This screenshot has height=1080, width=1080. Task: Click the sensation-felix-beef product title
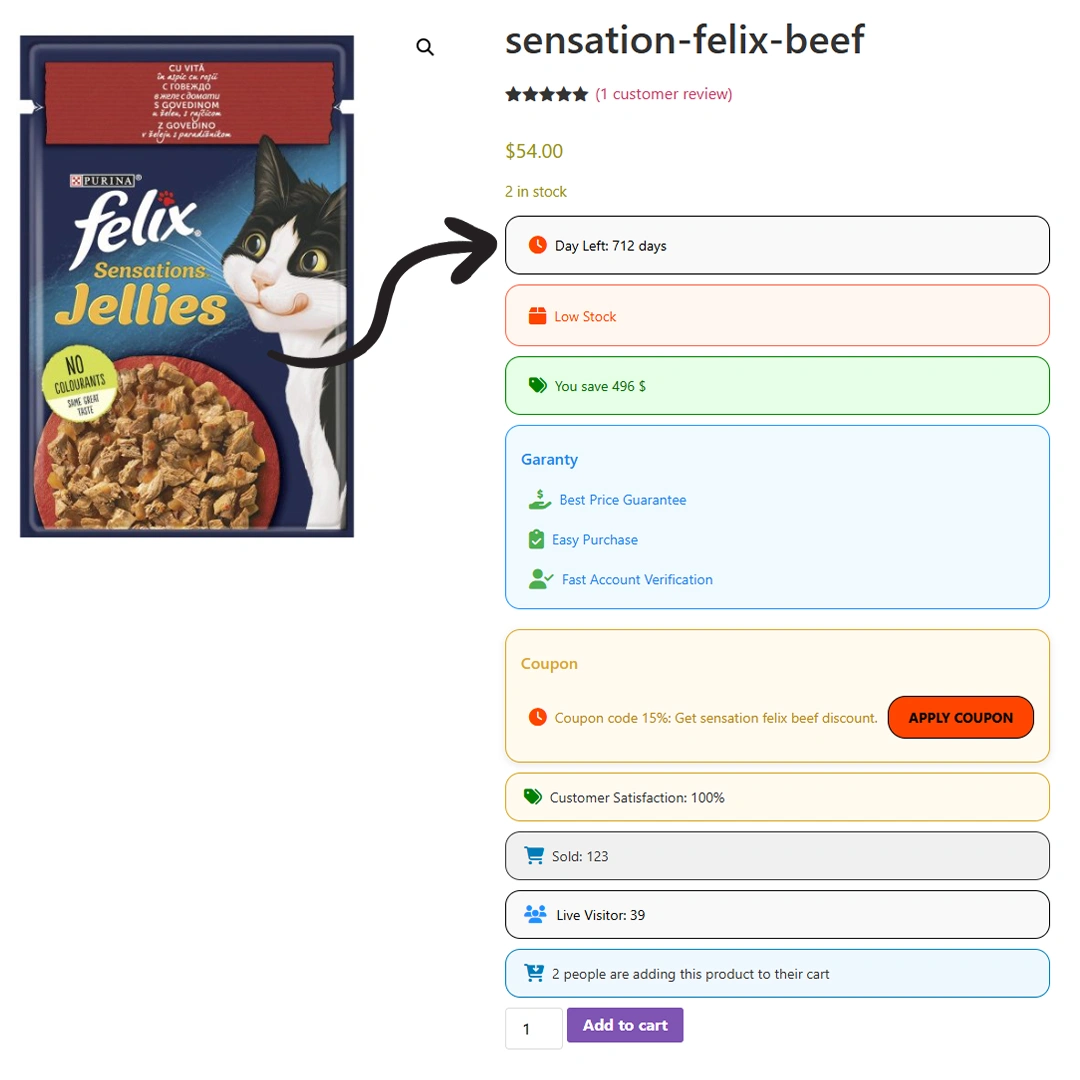pos(685,39)
